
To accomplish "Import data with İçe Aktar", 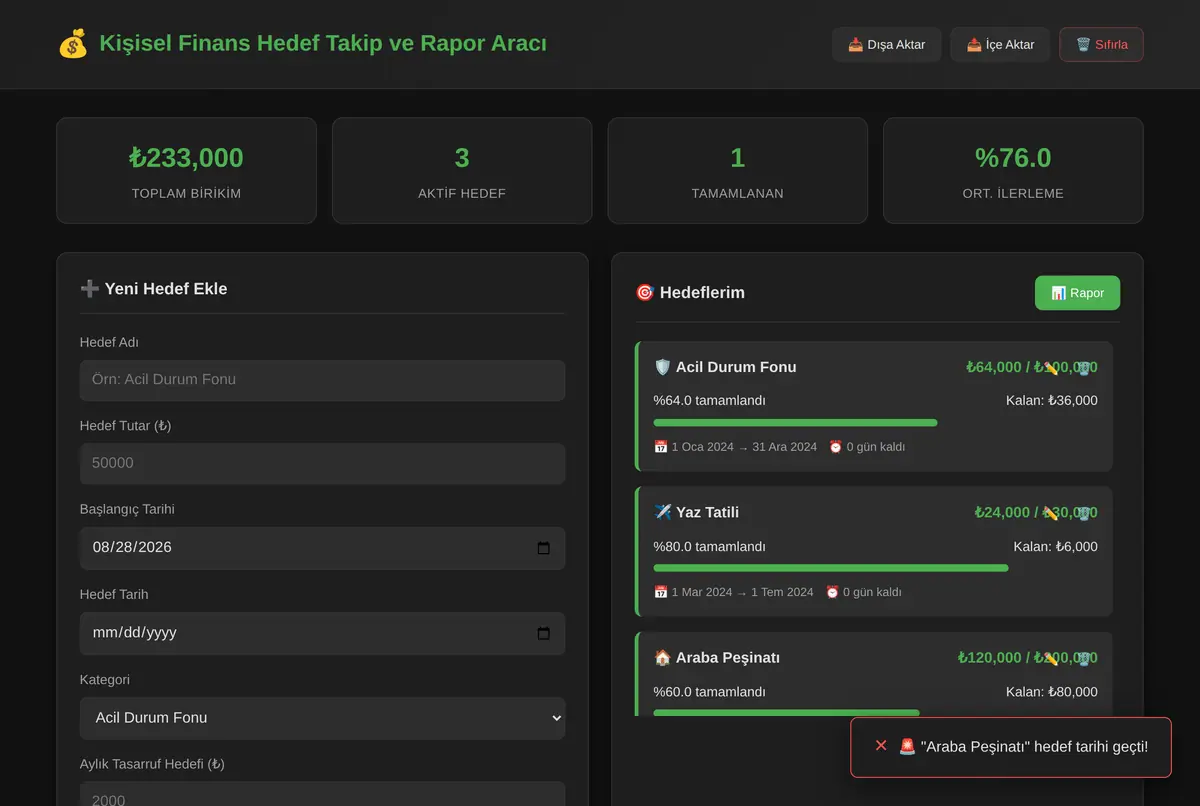I will coord(1000,45).
